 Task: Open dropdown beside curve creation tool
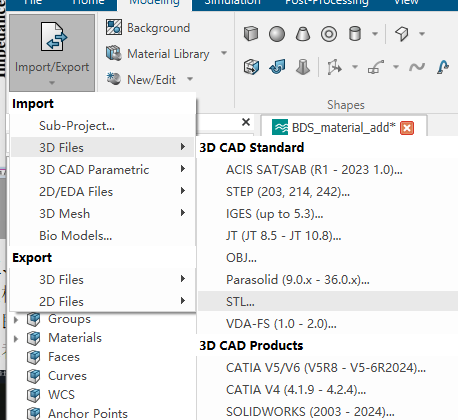(x=396, y=67)
